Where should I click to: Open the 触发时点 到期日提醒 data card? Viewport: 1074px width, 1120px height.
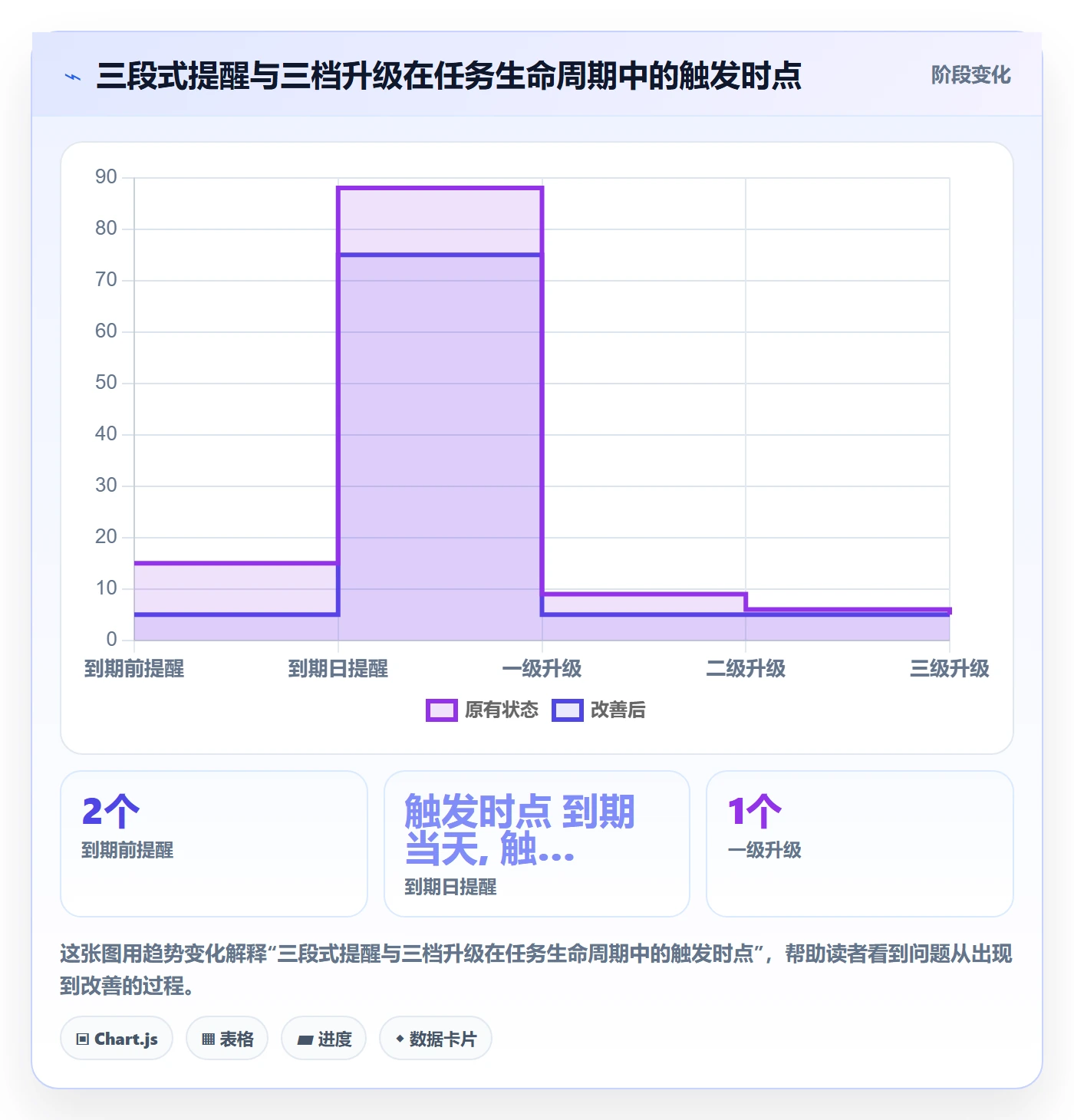point(537,844)
